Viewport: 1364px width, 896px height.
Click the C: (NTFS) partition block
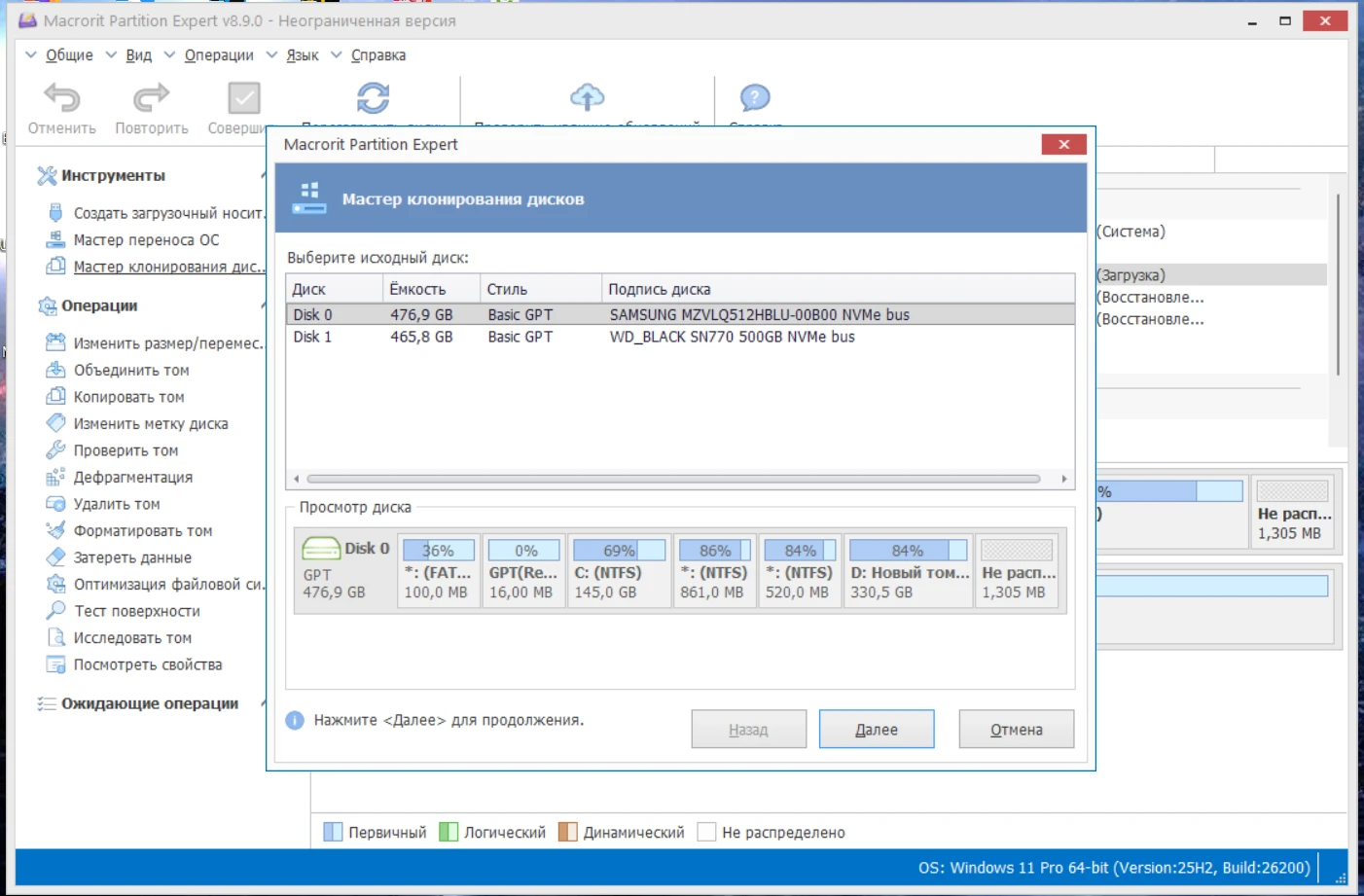(x=618, y=571)
